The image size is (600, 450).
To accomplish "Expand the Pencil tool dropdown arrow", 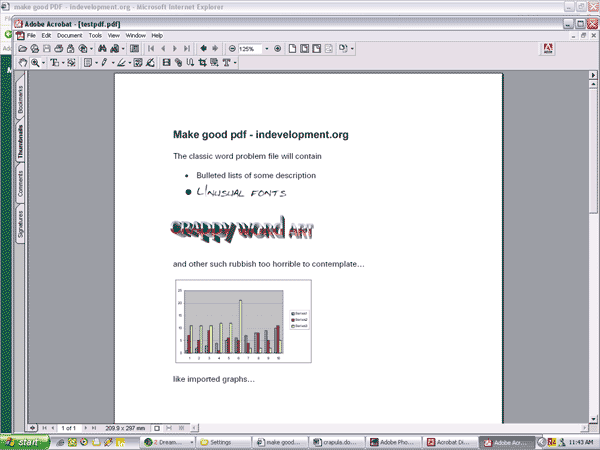I will (x=113, y=63).
